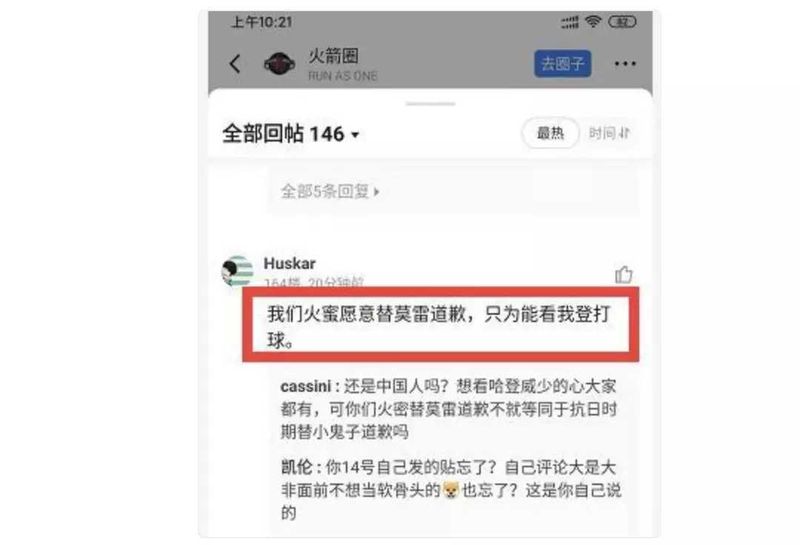The image size is (800, 545).
Task: Open the 火箭圈 title link
Action: click(x=333, y=56)
